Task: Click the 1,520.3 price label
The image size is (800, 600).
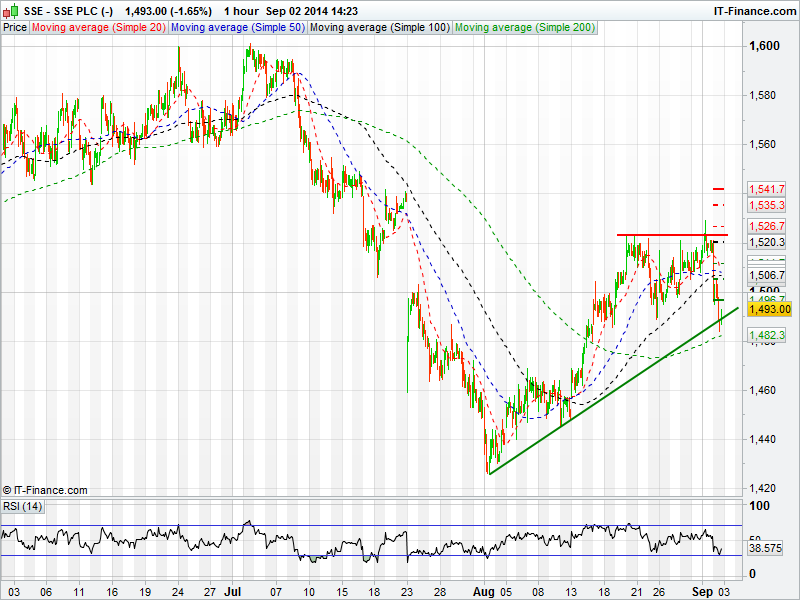Action: 766,242
